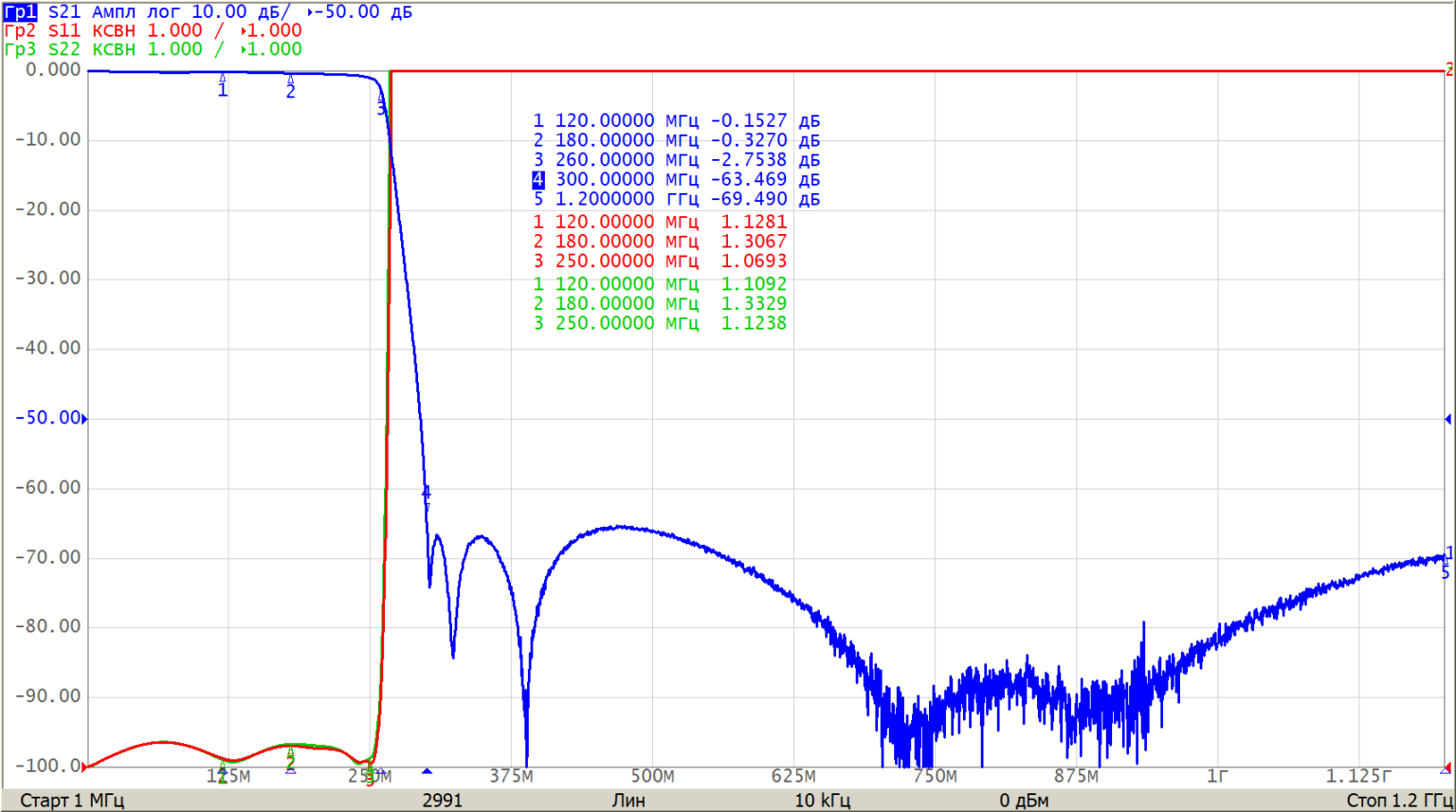Image resolution: width=1456 pixels, height=812 pixels.
Task: Click the solid blue marker triangle on frequency axis
Action: point(427,771)
